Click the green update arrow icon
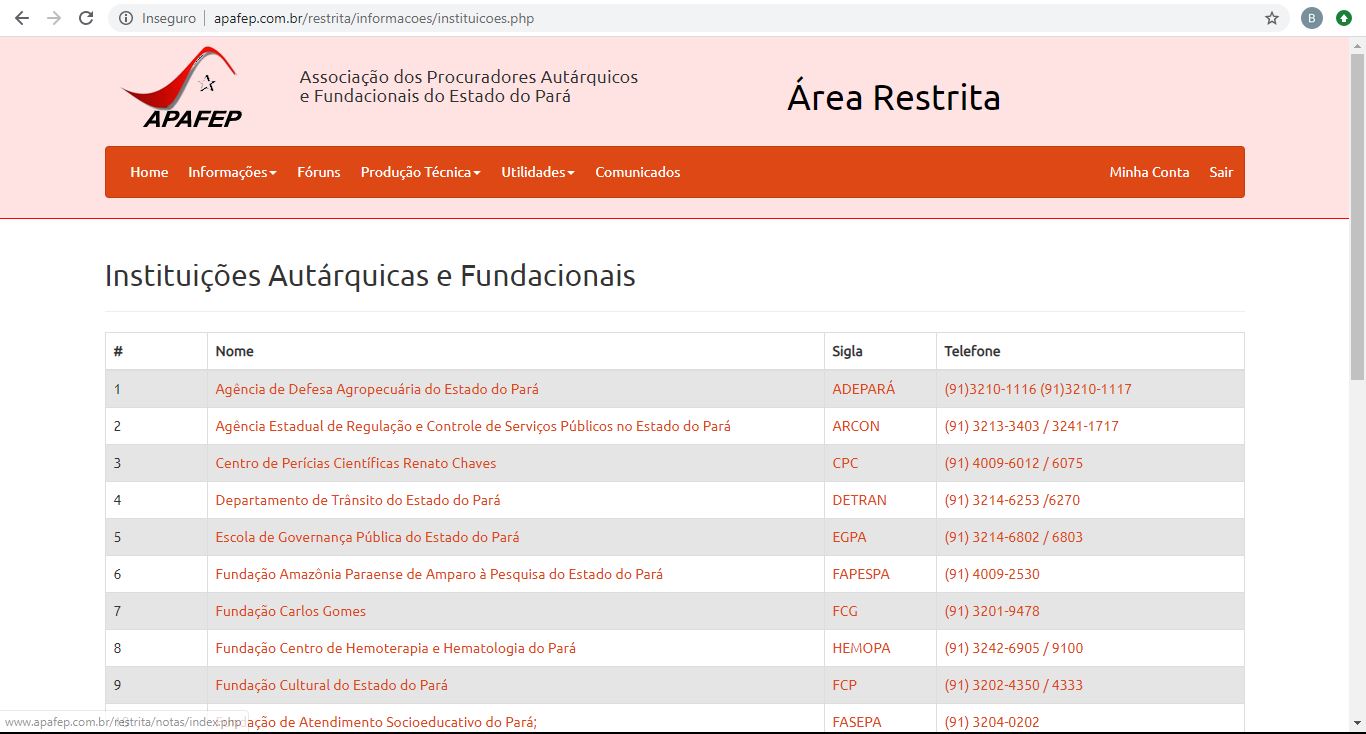This screenshot has width=1366, height=734. (x=1344, y=18)
